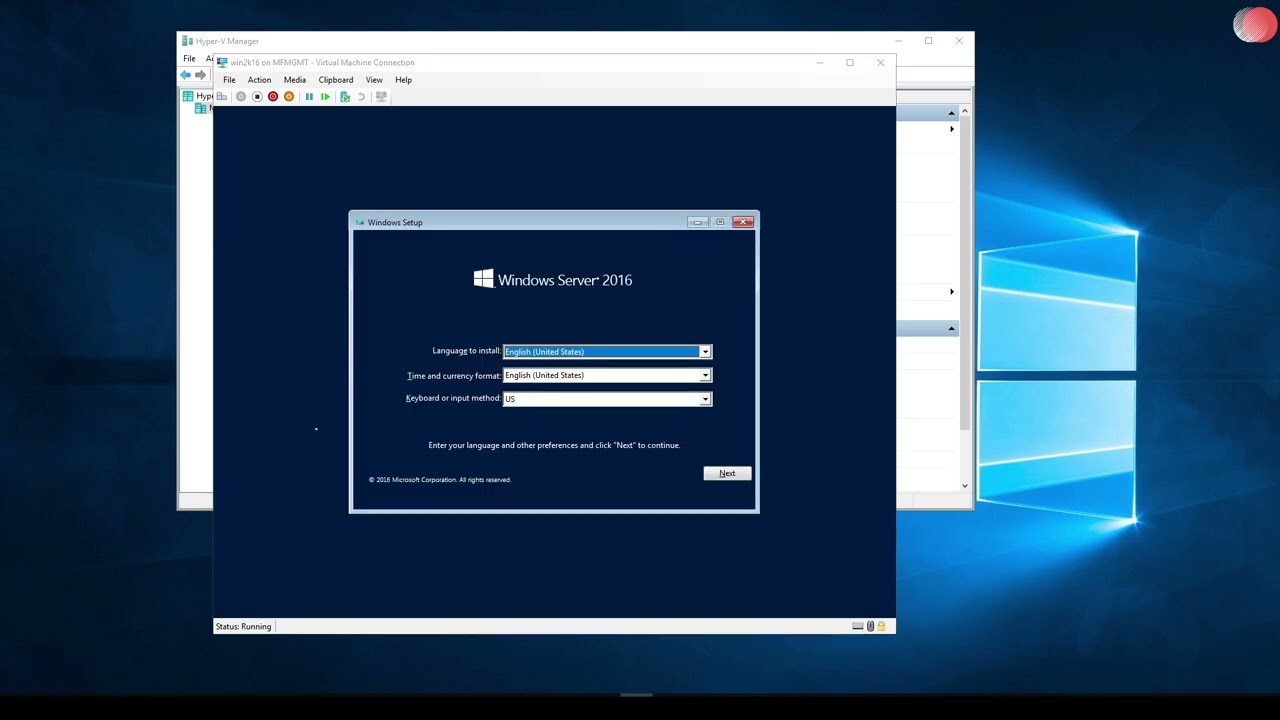Click the Windows Setup title bar icon
This screenshot has width=1280, height=720.
tap(360, 222)
